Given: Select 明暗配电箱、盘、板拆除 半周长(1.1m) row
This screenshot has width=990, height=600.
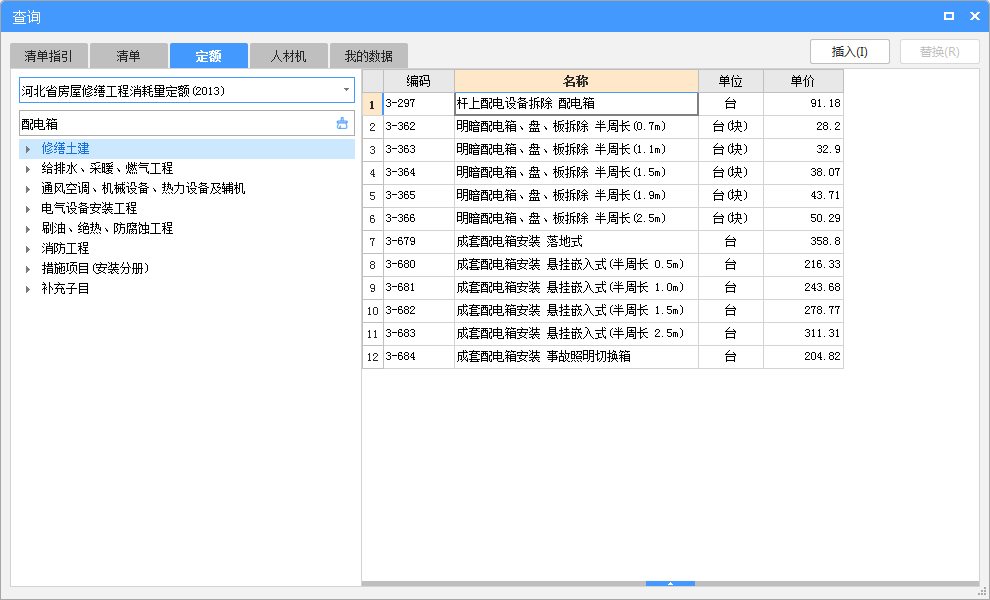Looking at the screenshot, I should tap(576, 150).
